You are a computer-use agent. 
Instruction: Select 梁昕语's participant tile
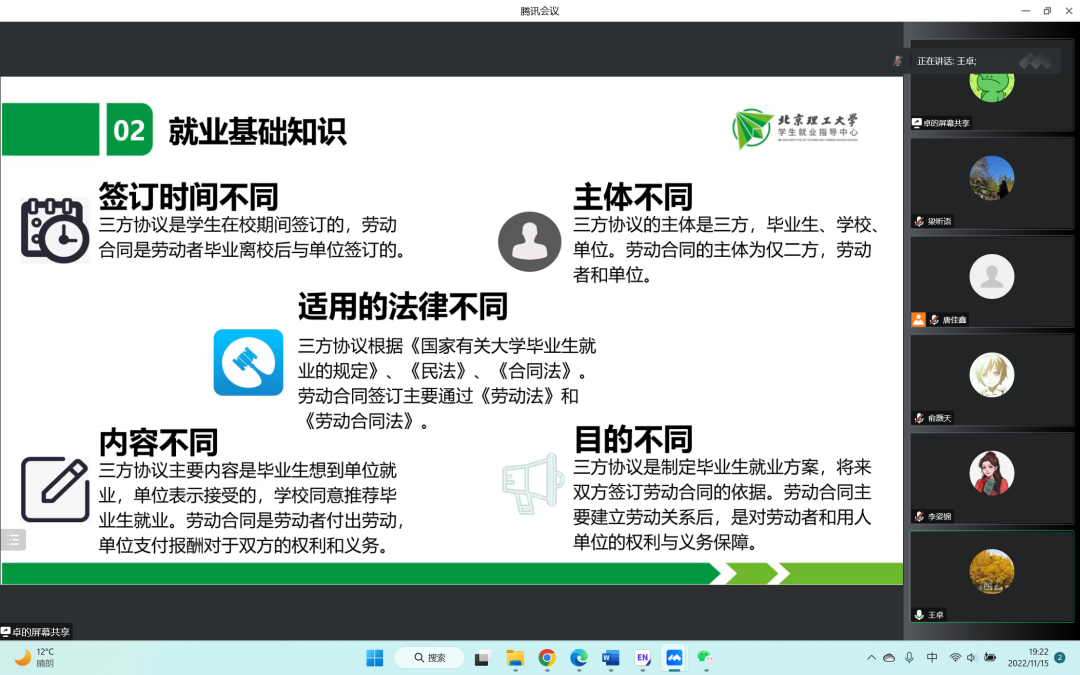point(991,182)
